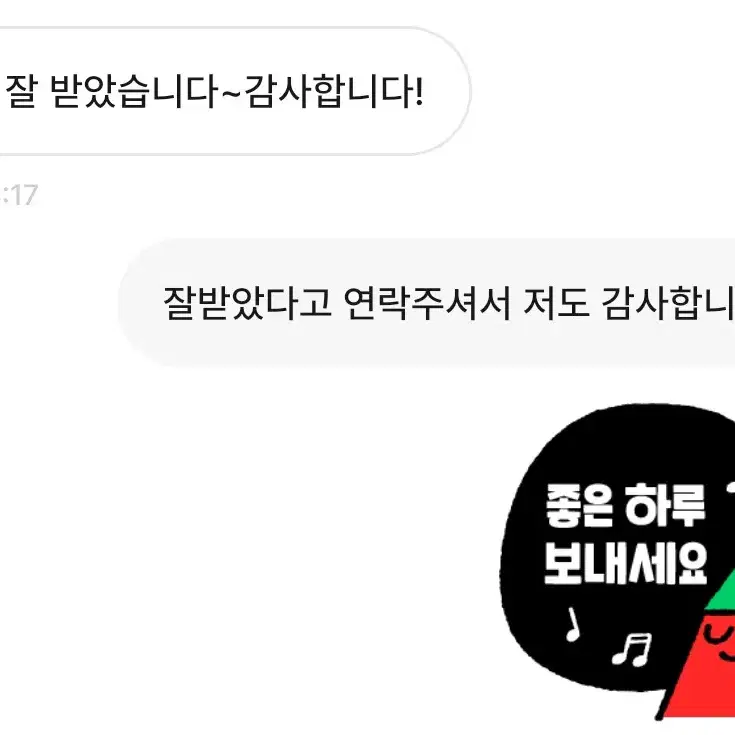
Task: Select the black speech bubble sticker
Action: (614, 548)
